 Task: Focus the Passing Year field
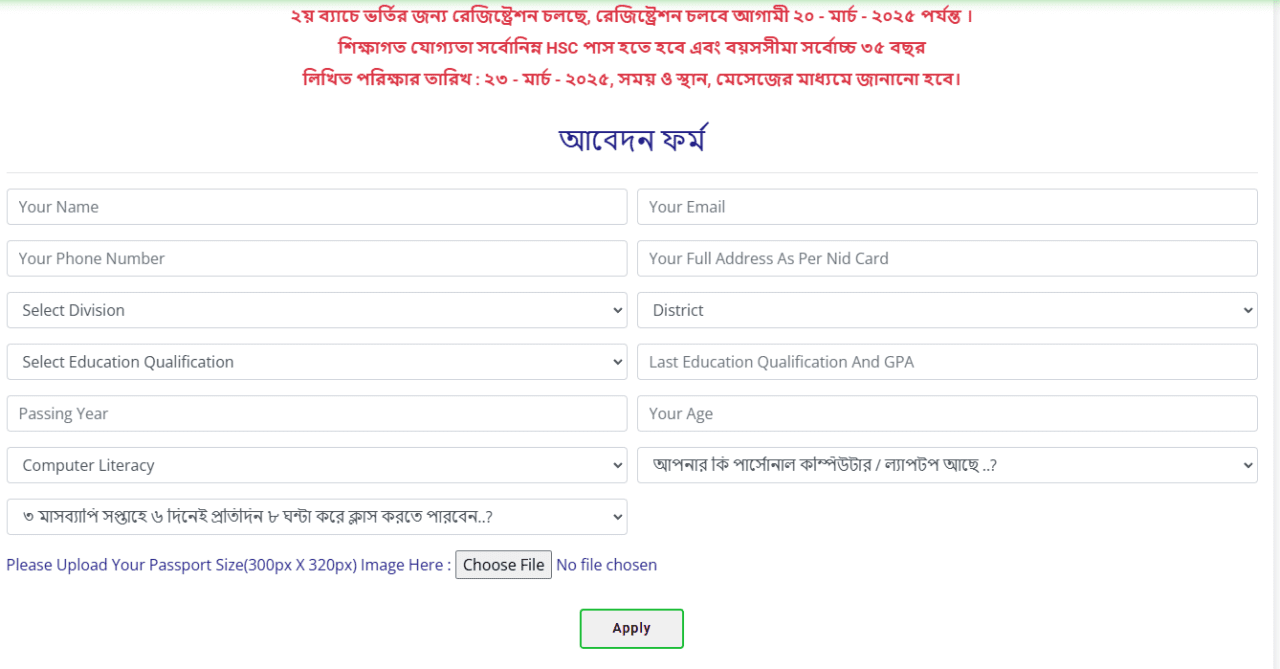(x=317, y=414)
